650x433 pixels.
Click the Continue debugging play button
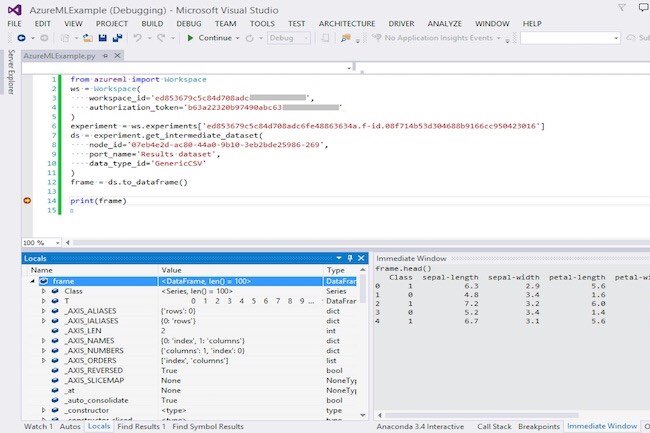[x=209, y=38]
